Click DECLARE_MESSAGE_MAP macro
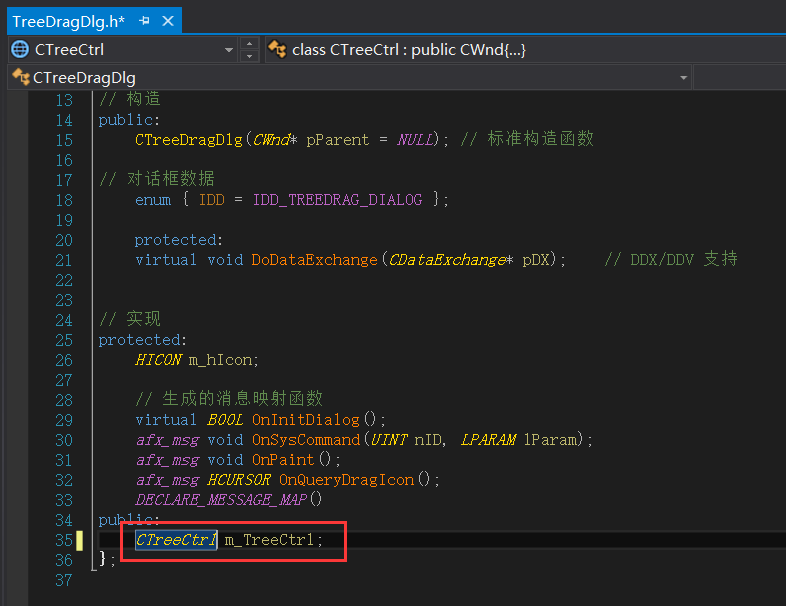 [x=221, y=500]
